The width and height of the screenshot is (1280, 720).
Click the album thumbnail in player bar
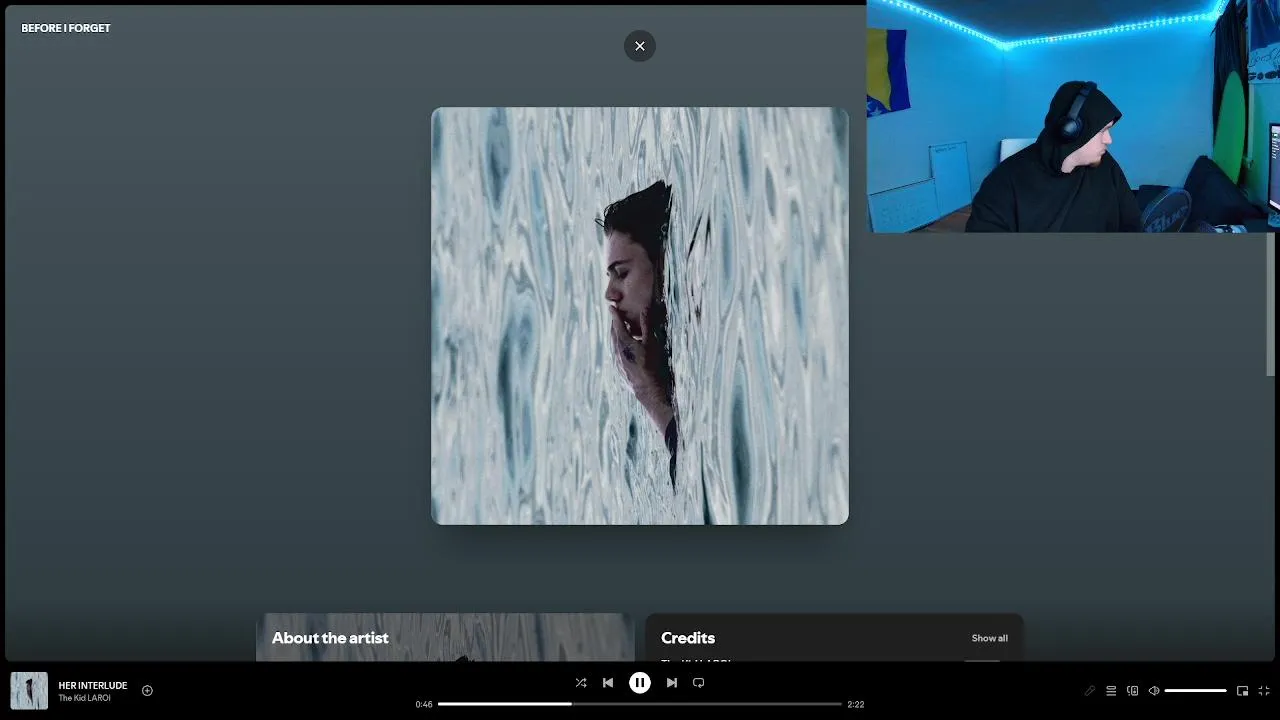click(x=29, y=691)
